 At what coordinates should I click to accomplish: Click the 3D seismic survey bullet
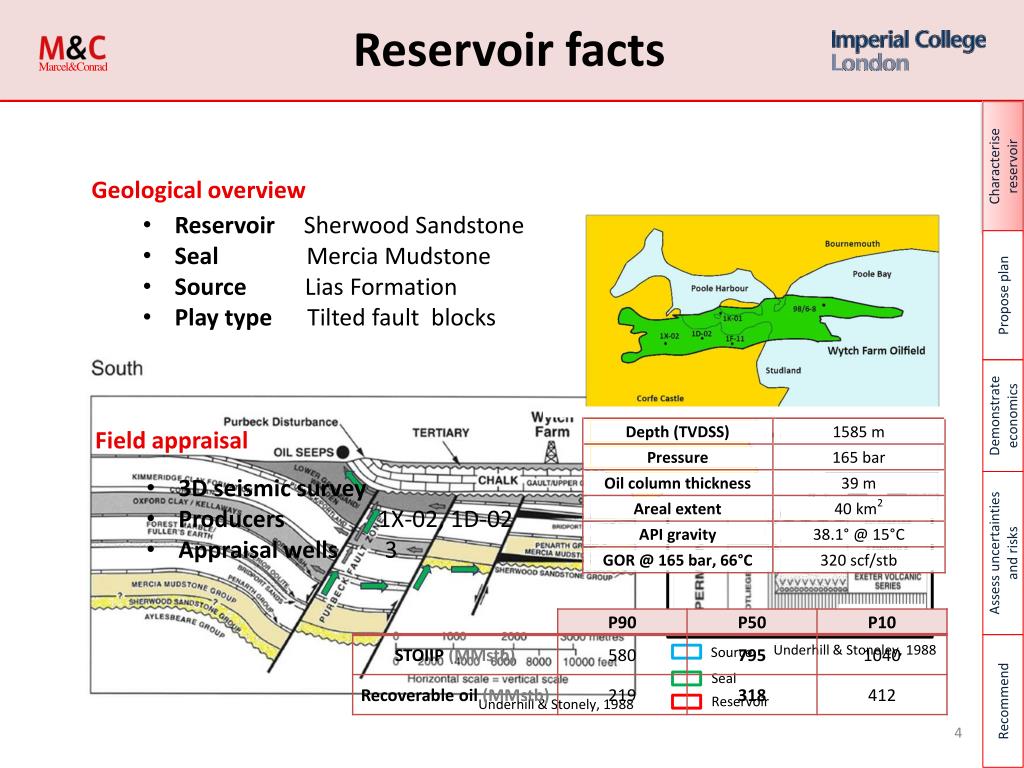point(272,488)
